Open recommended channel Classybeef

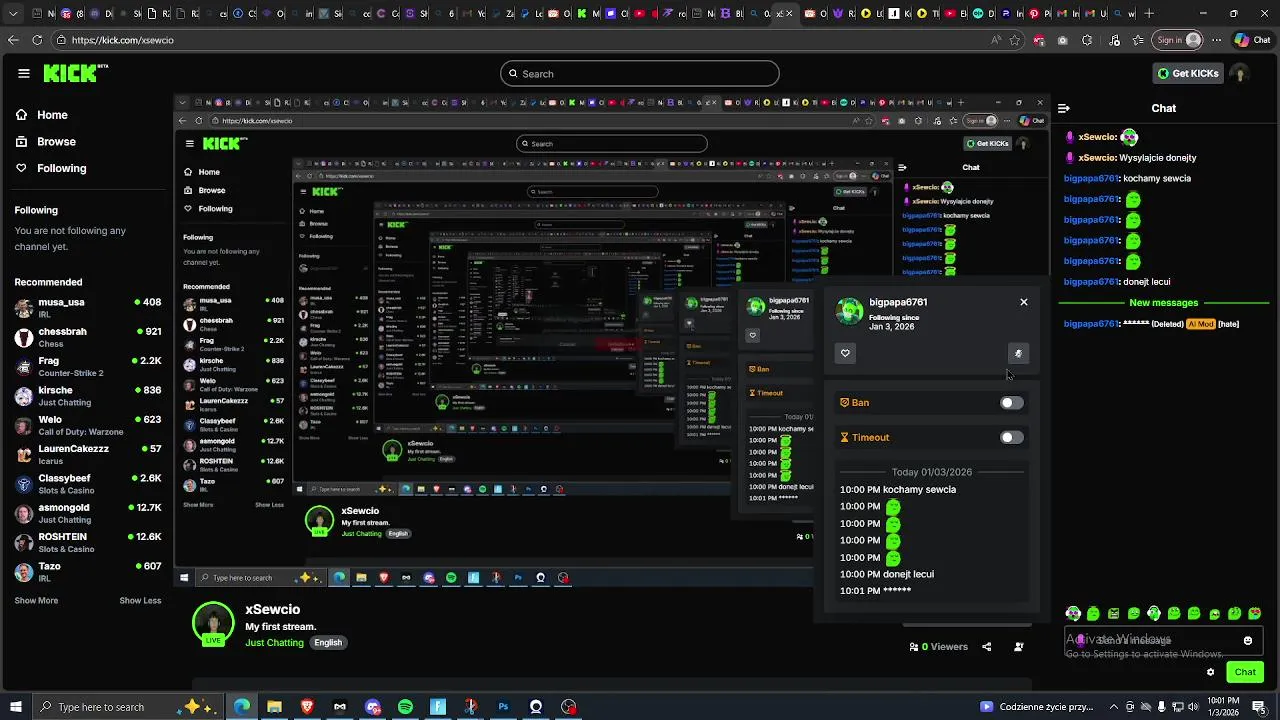click(88, 484)
